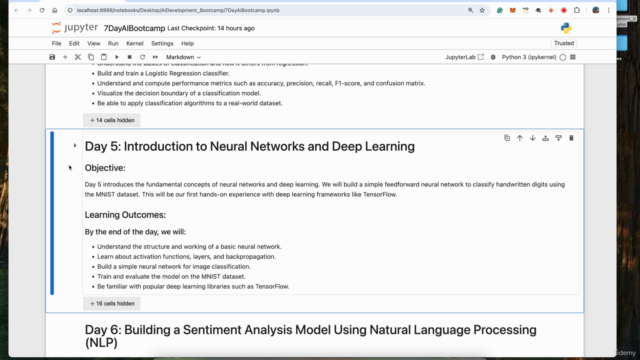Go forward with the browser forward arrow
The image size is (640, 360).
coord(29,10)
